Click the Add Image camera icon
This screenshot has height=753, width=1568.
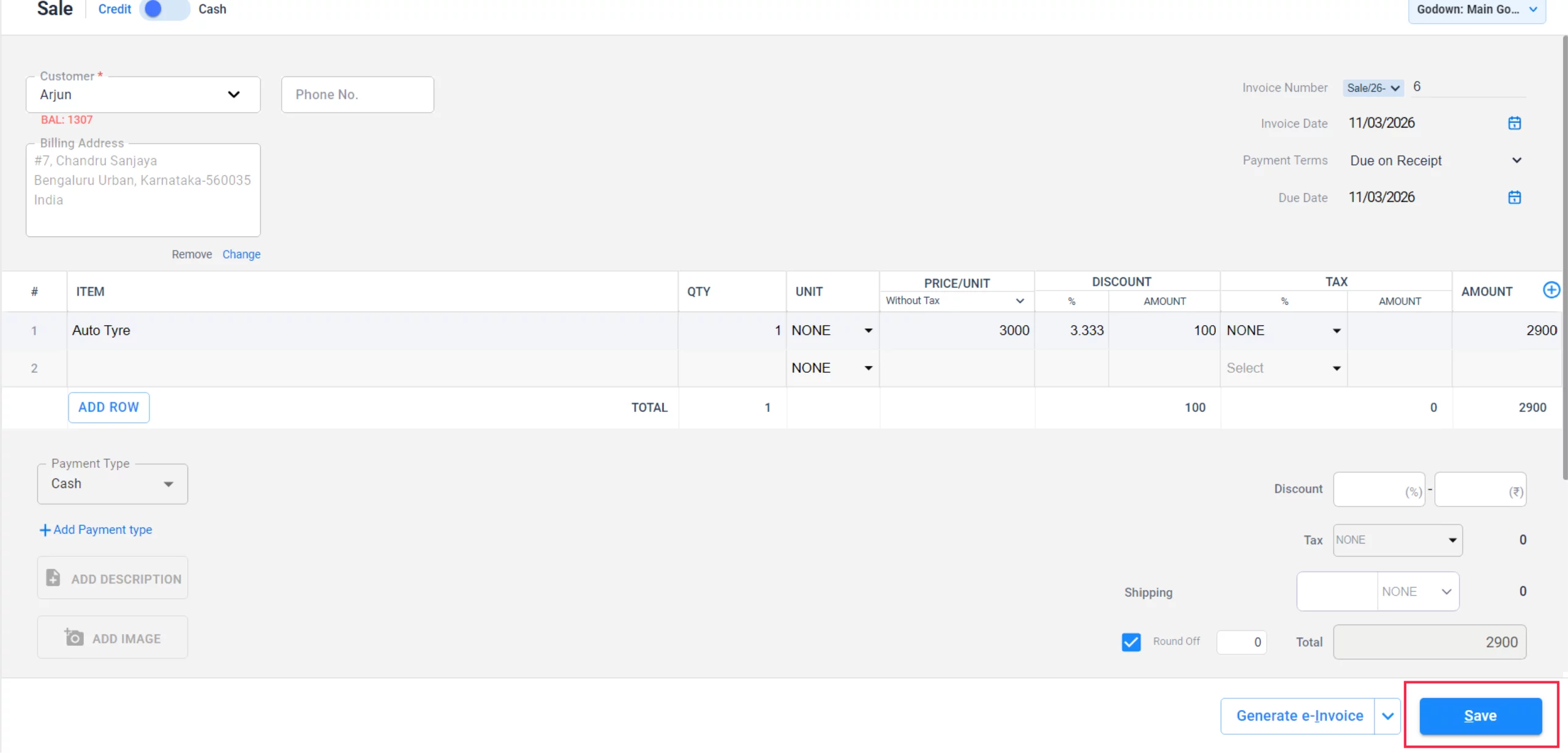click(73, 637)
